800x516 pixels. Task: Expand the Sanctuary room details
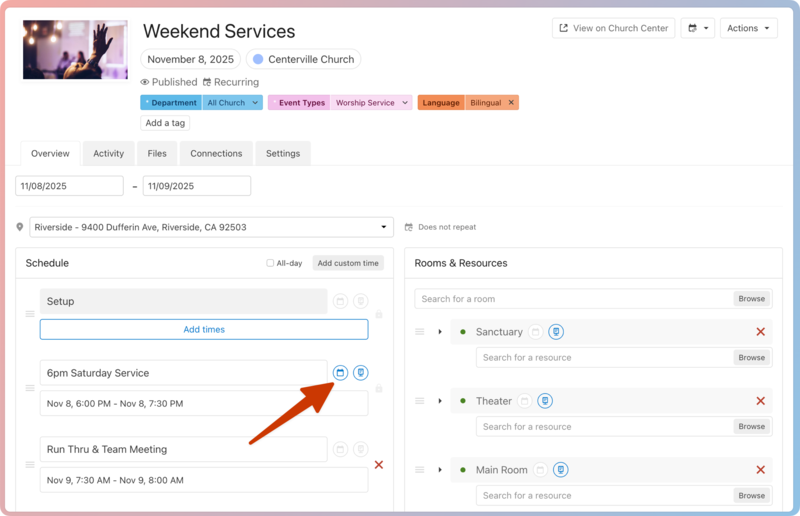pyautogui.click(x=440, y=332)
